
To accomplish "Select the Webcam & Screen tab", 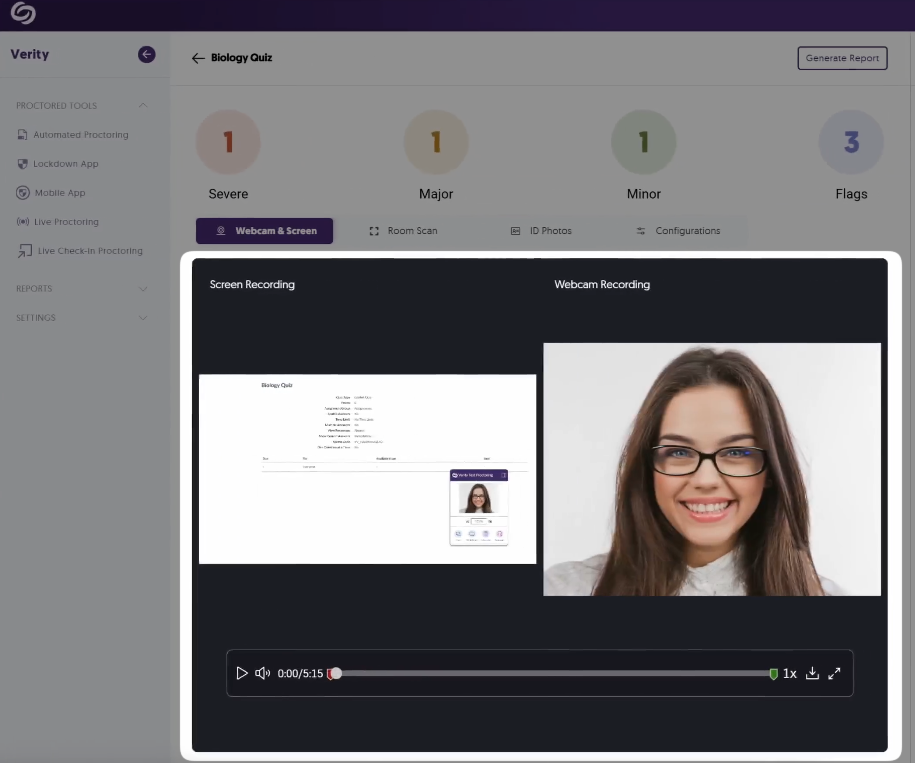I will [x=264, y=231].
